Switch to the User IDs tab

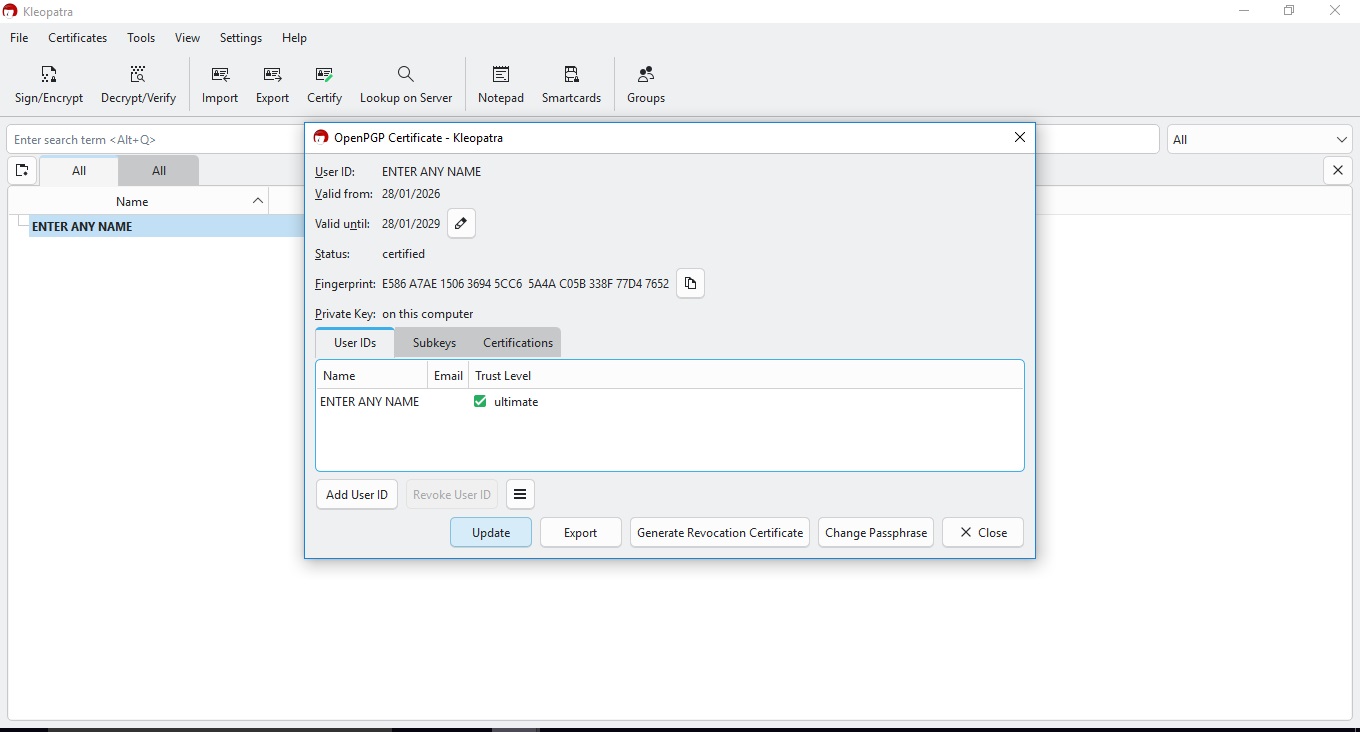355,343
